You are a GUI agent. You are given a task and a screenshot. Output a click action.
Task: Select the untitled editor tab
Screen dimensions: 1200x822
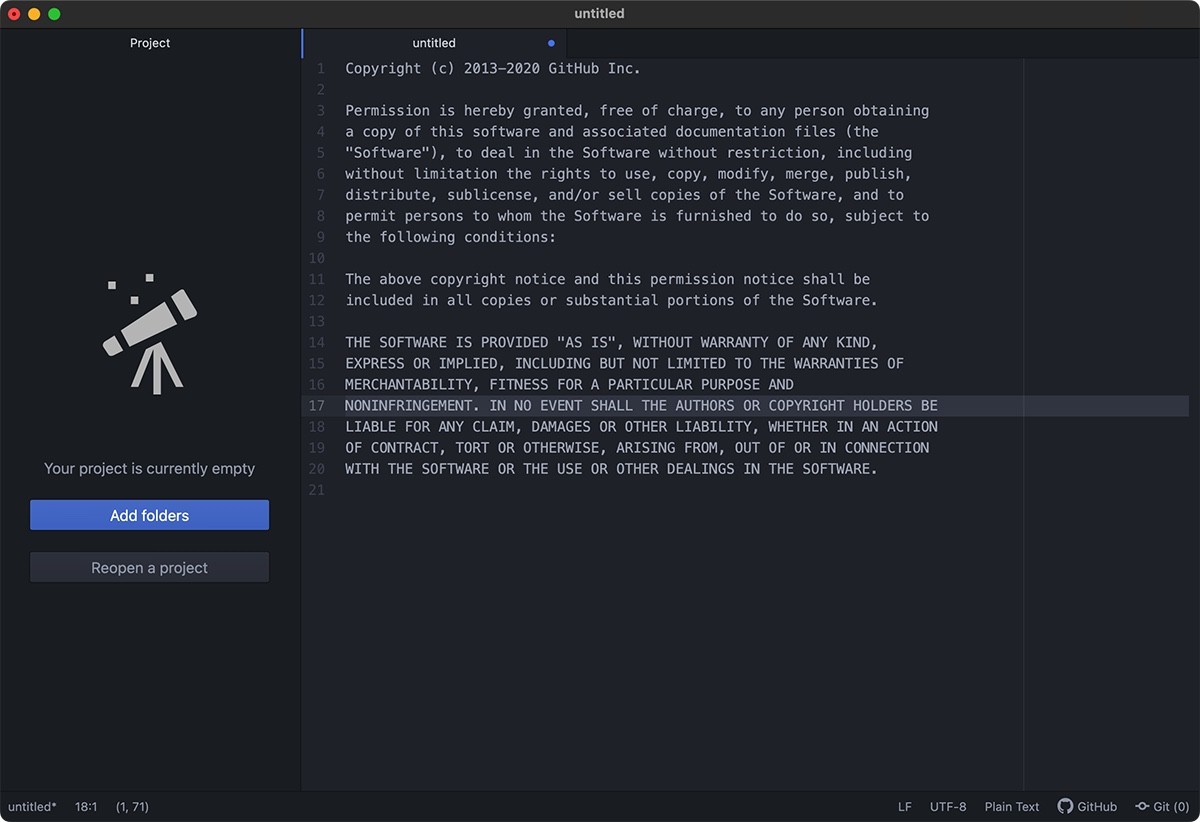(434, 43)
